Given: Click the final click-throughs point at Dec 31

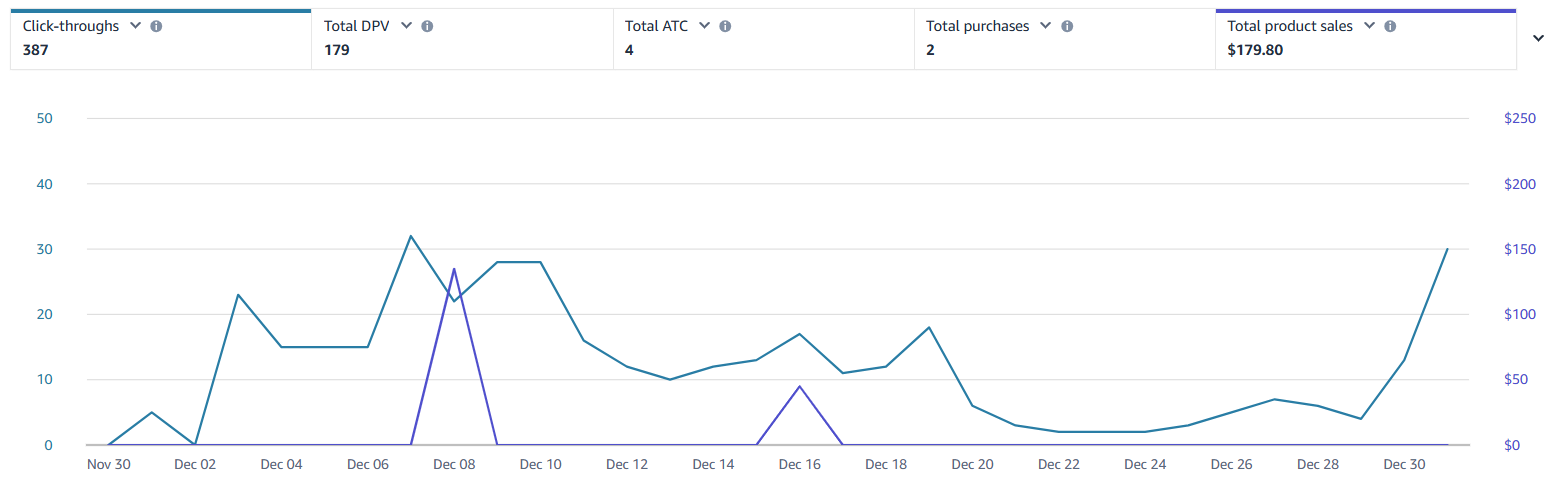Looking at the screenshot, I should point(1447,249).
